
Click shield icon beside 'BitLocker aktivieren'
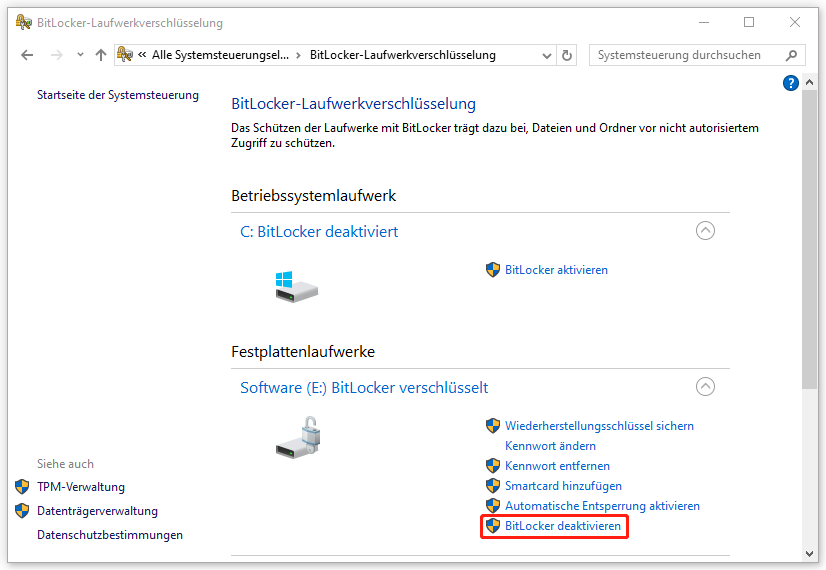pyautogui.click(x=493, y=270)
